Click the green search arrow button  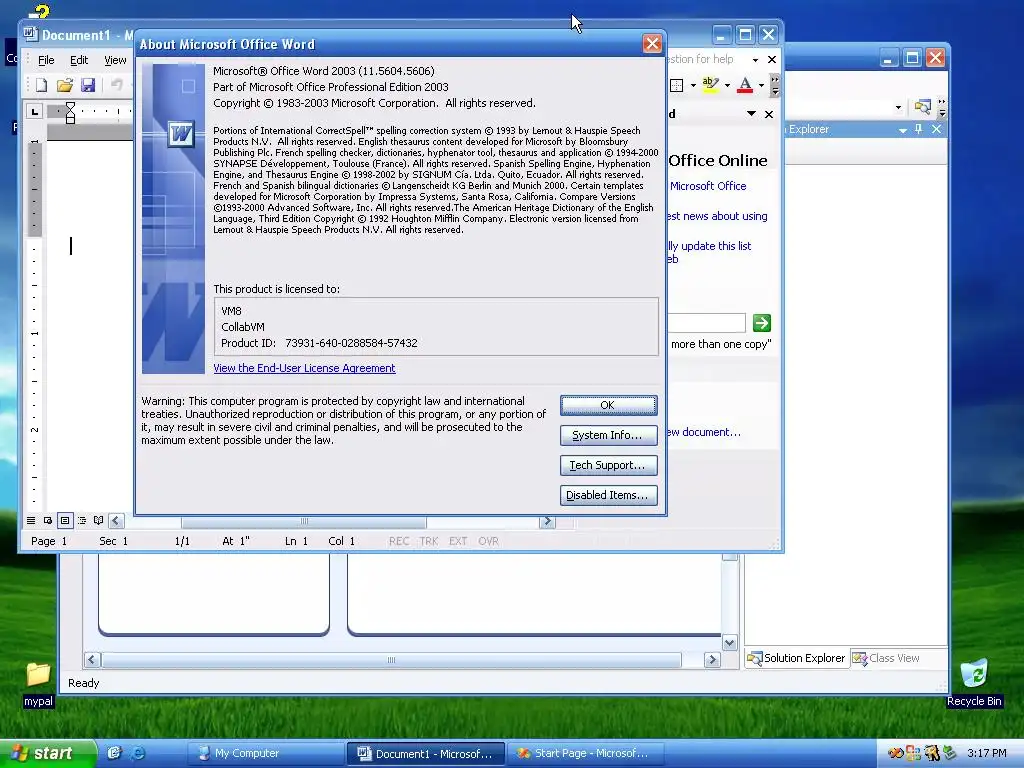coord(761,323)
